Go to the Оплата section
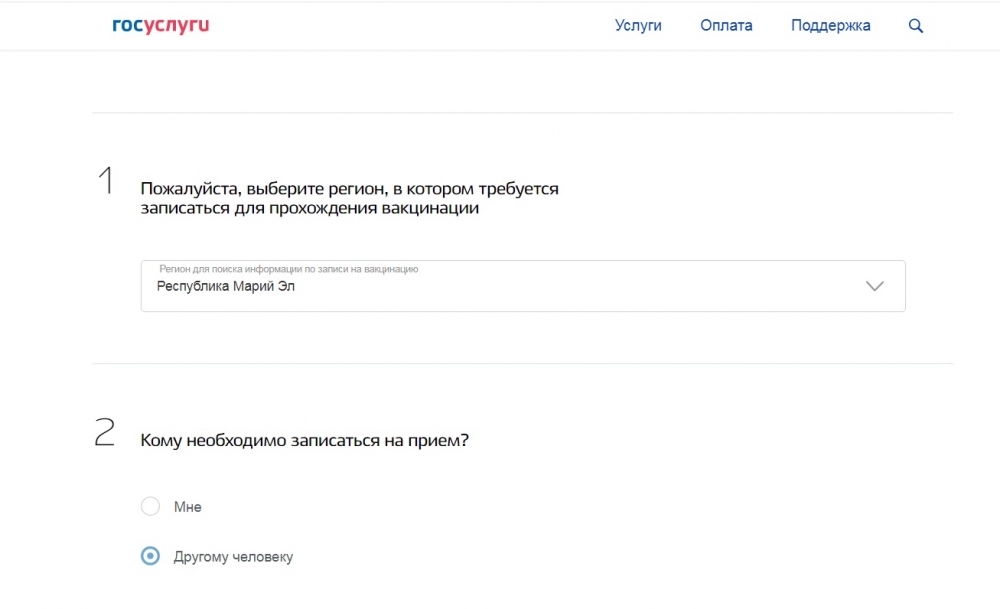The width and height of the screenshot is (1000, 609). 726,26
